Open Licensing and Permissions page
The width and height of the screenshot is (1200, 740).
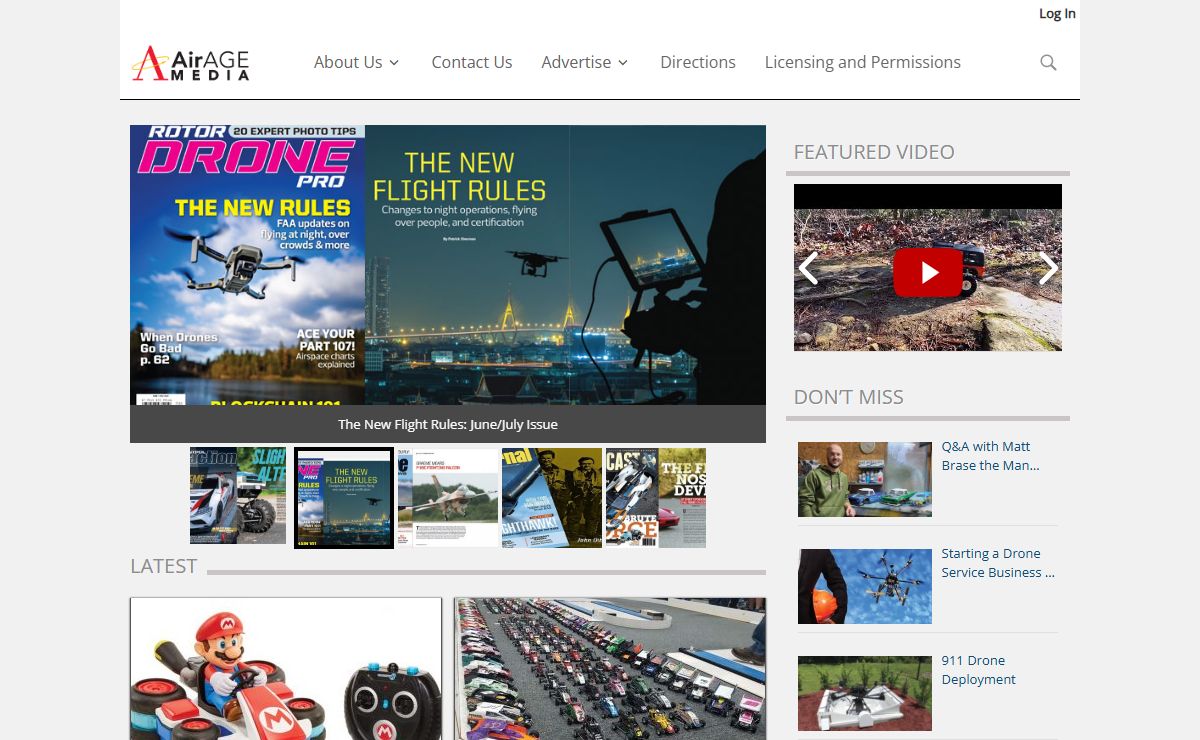tap(863, 62)
